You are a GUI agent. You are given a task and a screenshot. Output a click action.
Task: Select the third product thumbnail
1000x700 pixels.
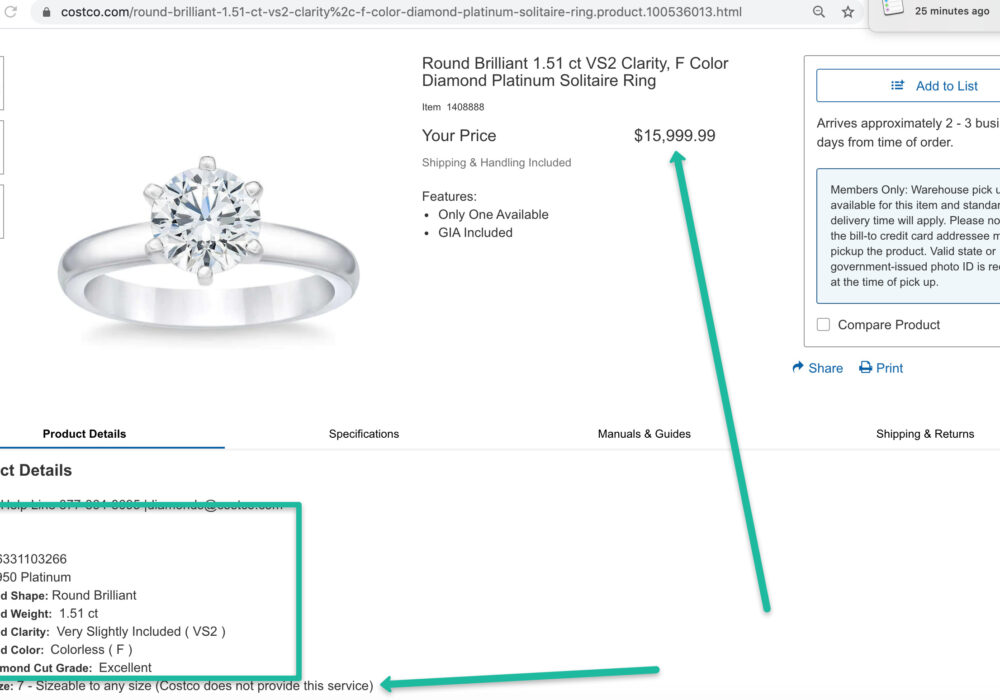click(1, 211)
